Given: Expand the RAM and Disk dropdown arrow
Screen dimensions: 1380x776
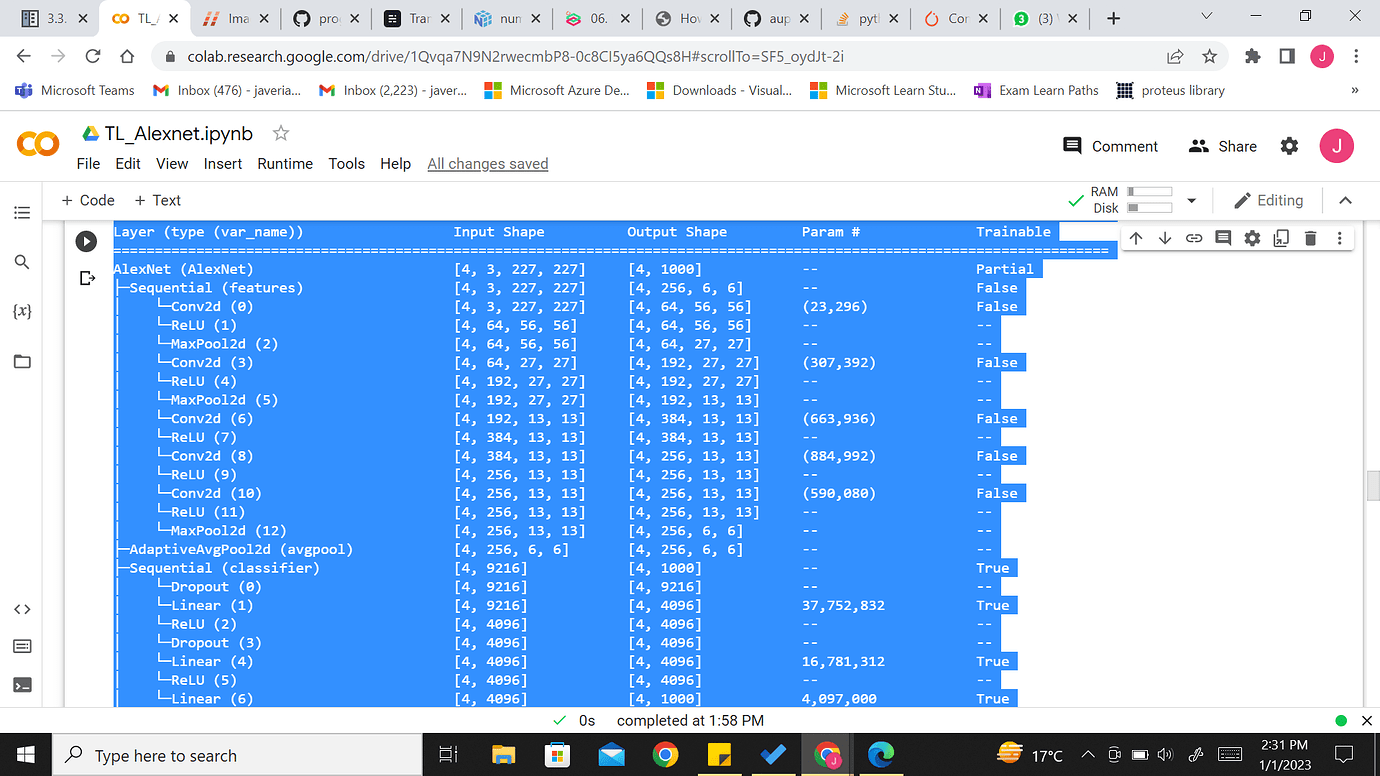Looking at the screenshot, I should (x=1191, y=201).
